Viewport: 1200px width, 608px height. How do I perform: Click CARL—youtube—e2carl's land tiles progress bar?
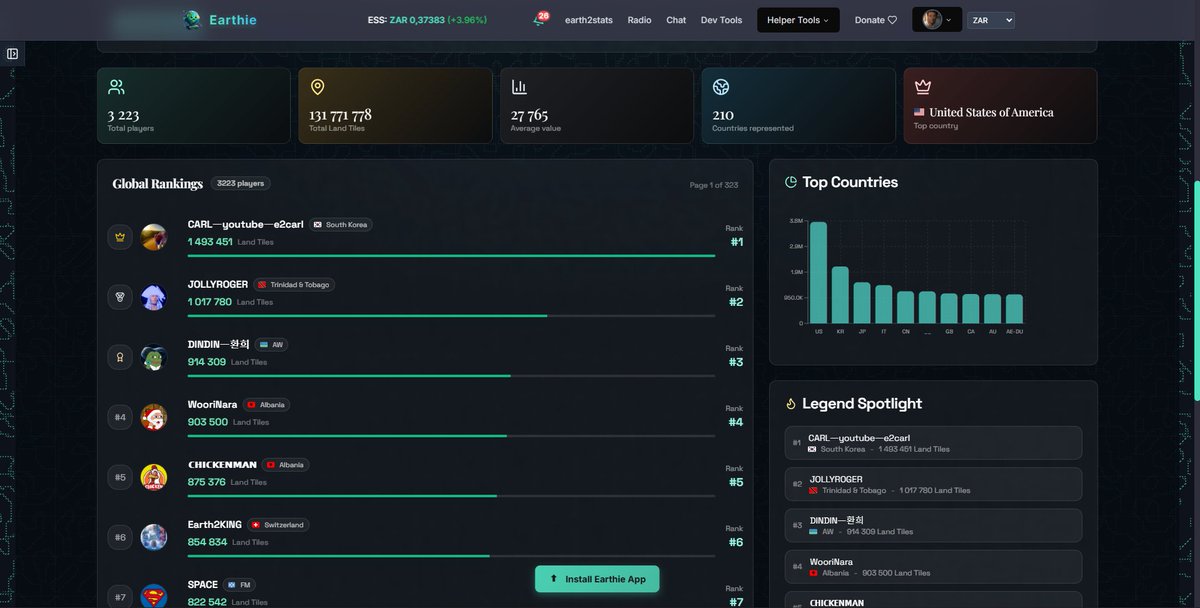pos(451,256)
